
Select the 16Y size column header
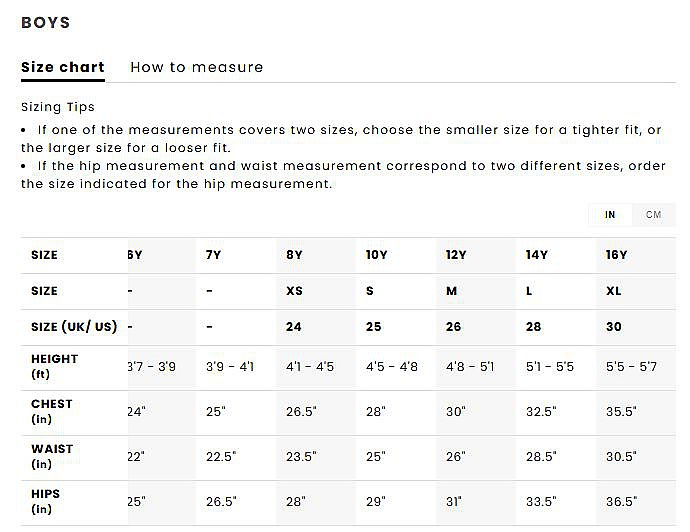616,255
